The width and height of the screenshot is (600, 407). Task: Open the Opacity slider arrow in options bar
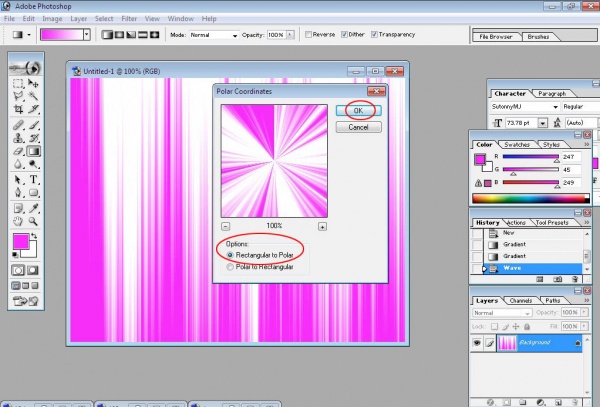tap(290, 35)
